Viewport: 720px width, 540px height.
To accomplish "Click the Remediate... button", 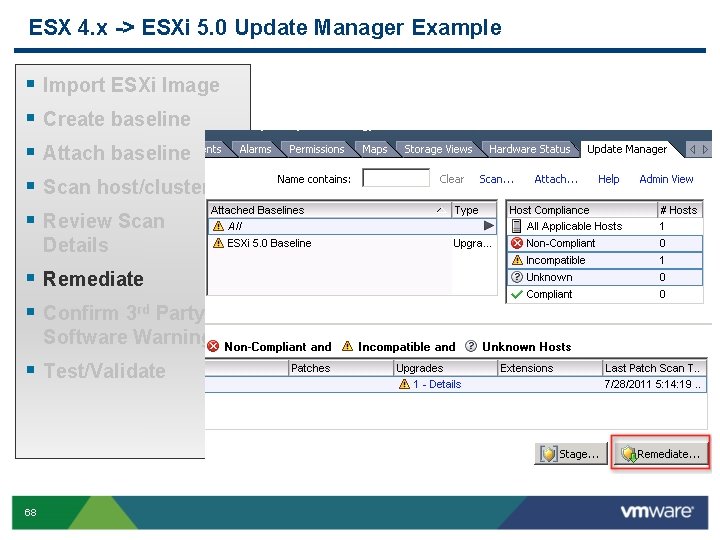I will (660, 454).
